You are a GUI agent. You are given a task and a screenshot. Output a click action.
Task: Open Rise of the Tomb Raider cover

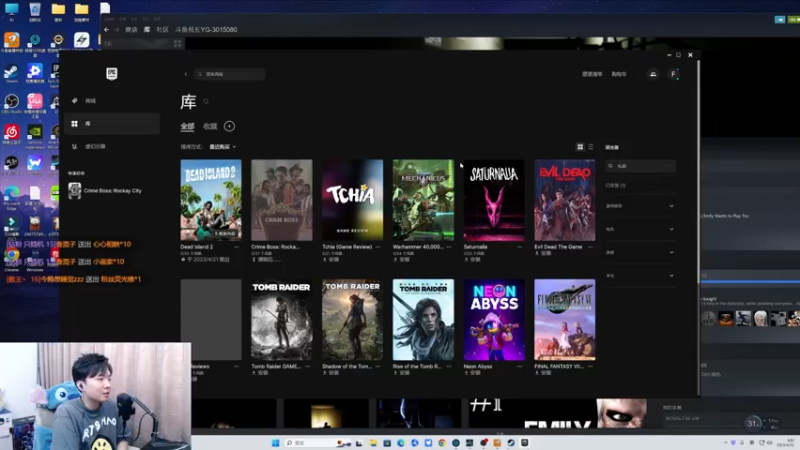click(423, 319)
